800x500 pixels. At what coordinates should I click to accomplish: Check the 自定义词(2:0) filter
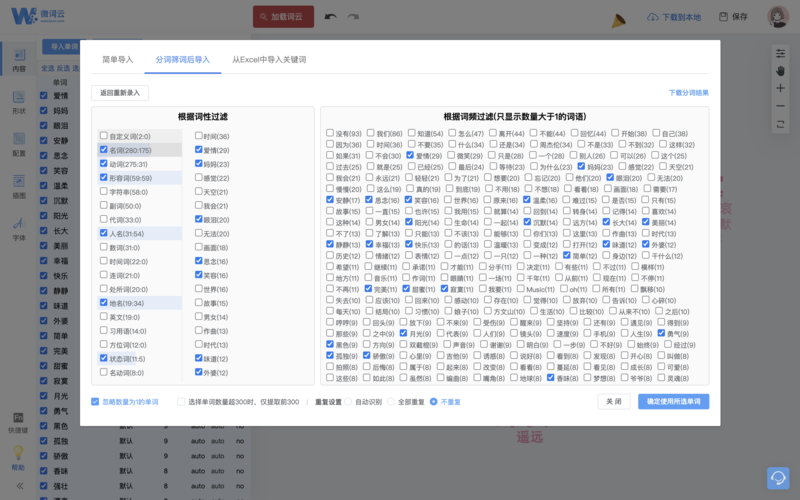click(x=104, y=136)
